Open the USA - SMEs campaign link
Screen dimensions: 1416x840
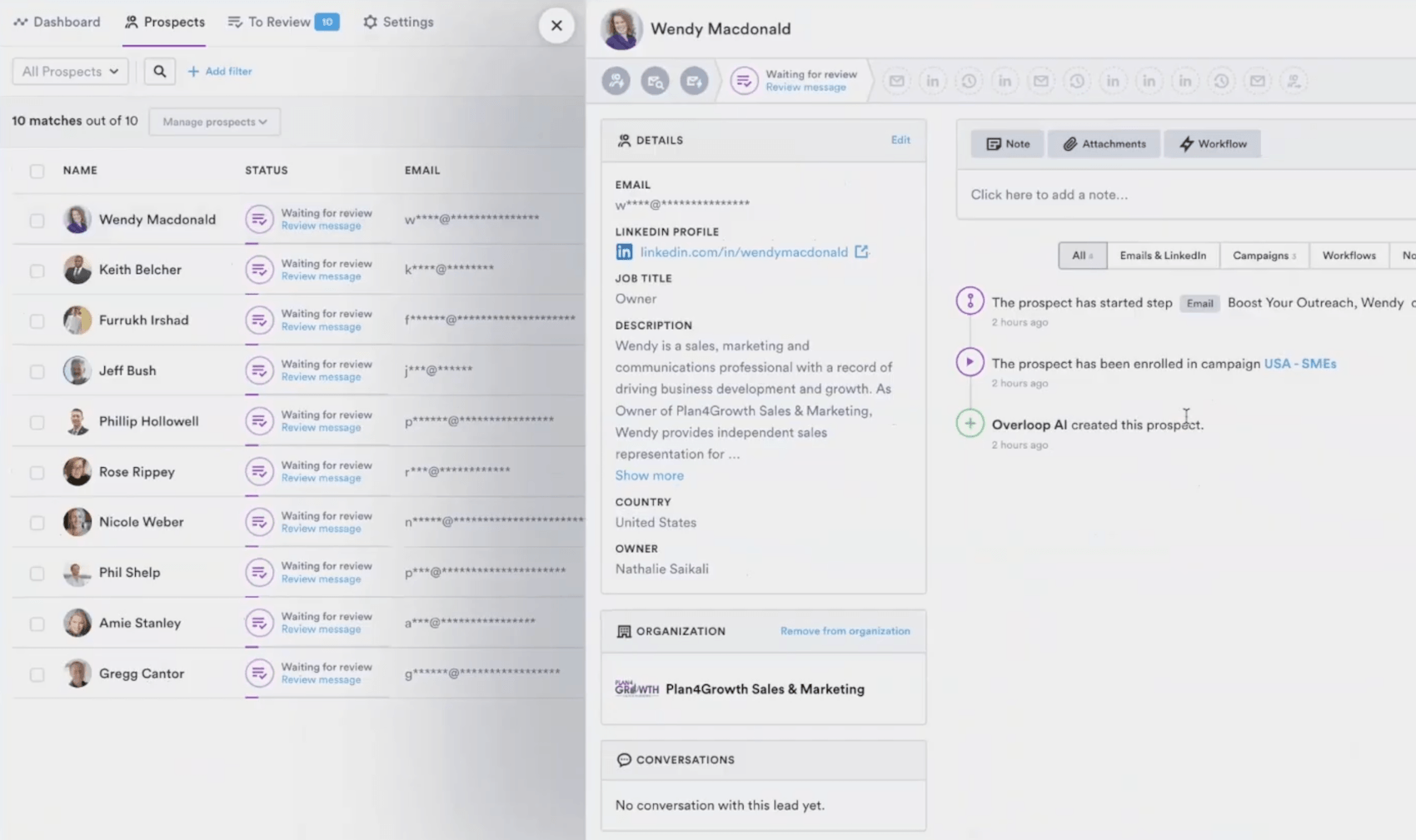click(x=1299, y=363)
